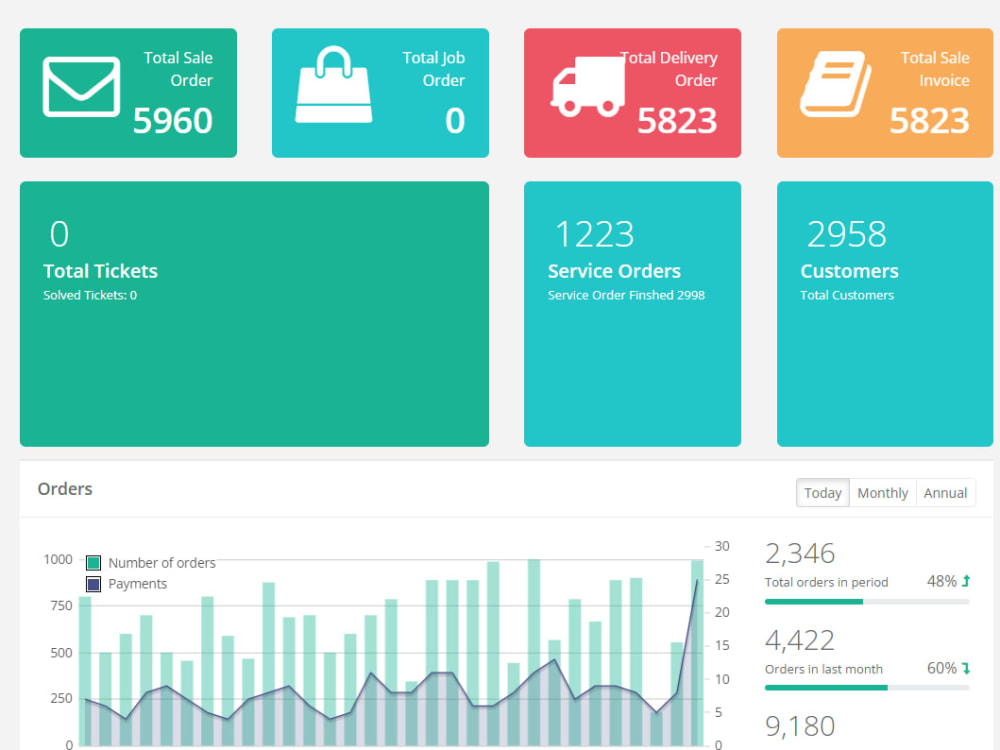Click the Payments legend label
1000x750 pixels.
coord(138,584)
